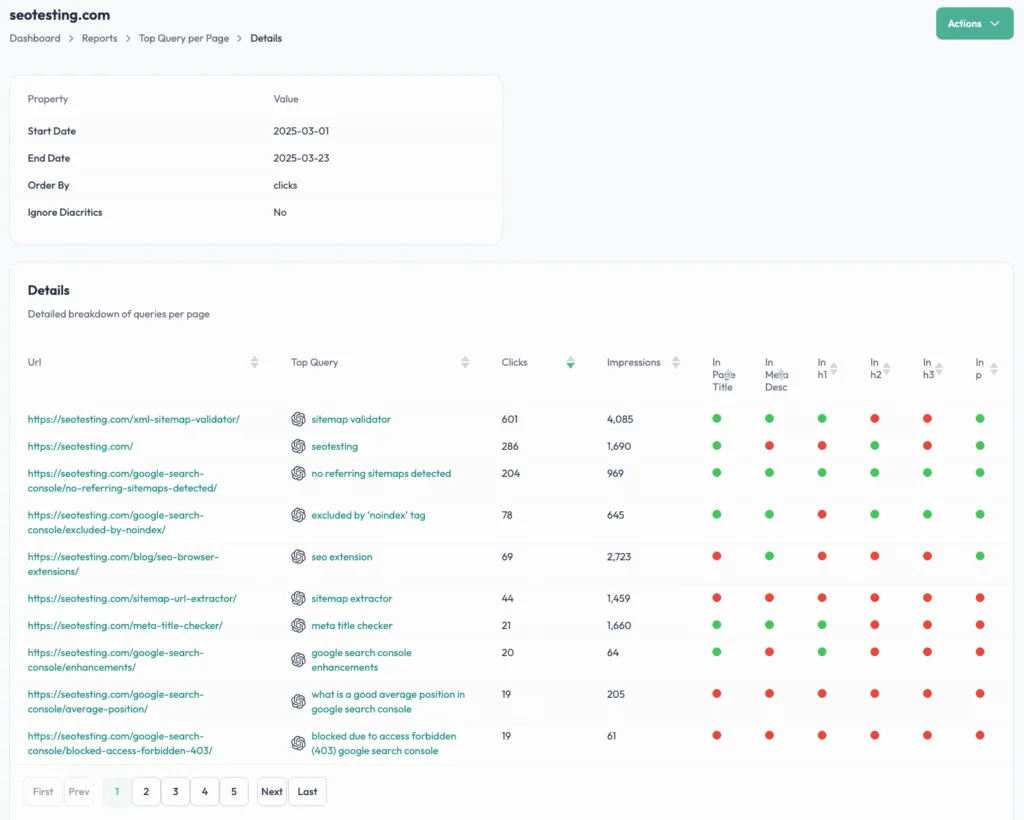Open the Reports breadcrumb item
1024x820 pixels.
pyautogui.click(x=99, y=38)
